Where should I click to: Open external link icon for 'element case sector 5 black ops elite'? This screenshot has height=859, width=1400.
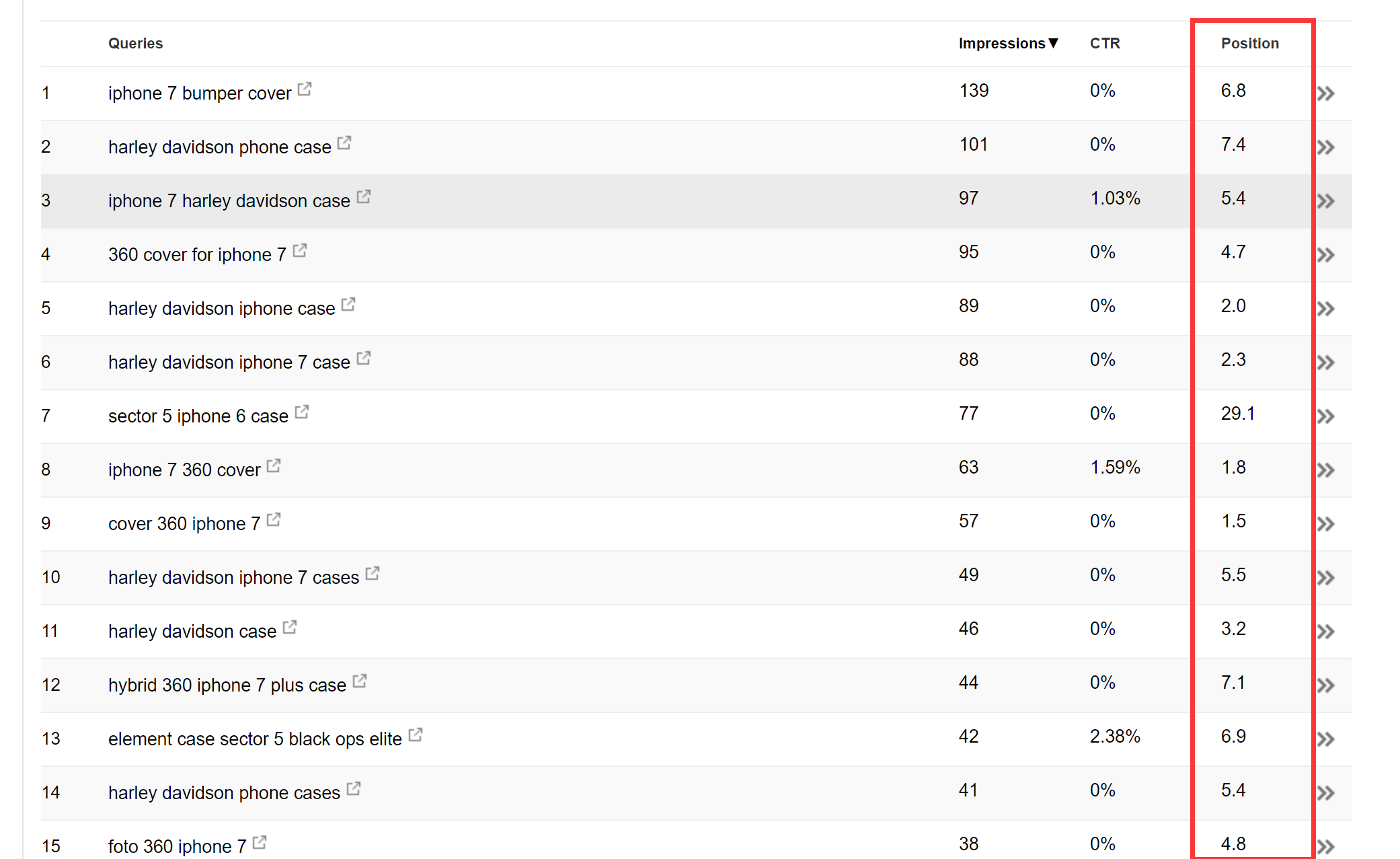click(x=416, y=735)
